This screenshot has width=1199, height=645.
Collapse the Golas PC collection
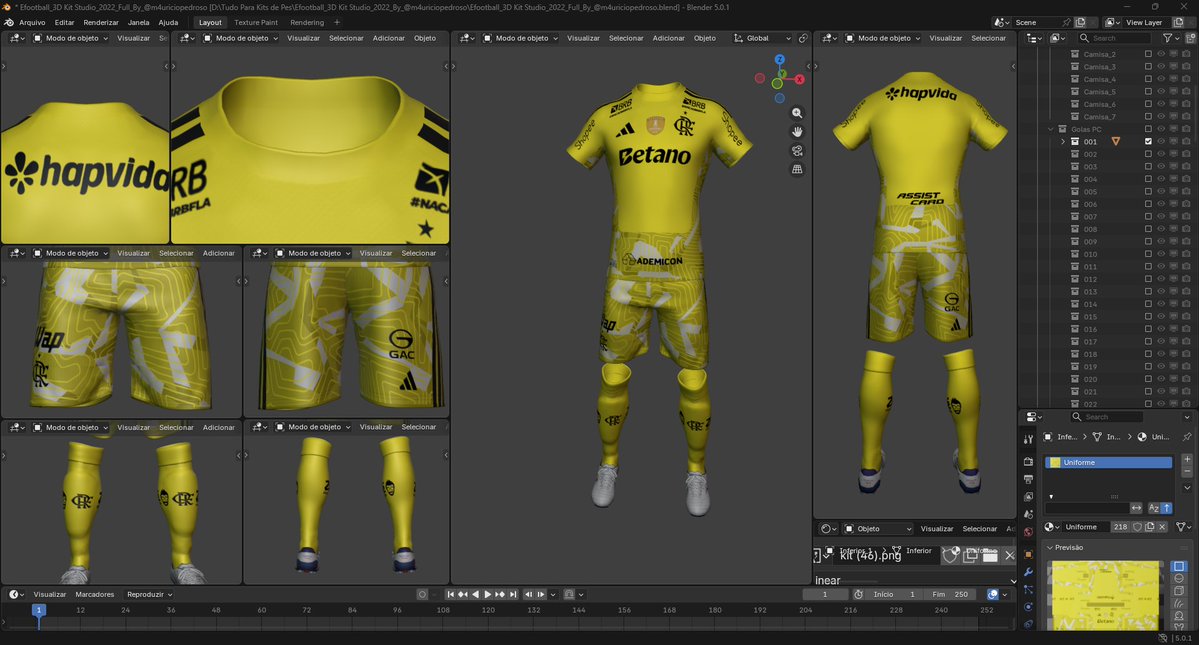(x=1051, y=129)
